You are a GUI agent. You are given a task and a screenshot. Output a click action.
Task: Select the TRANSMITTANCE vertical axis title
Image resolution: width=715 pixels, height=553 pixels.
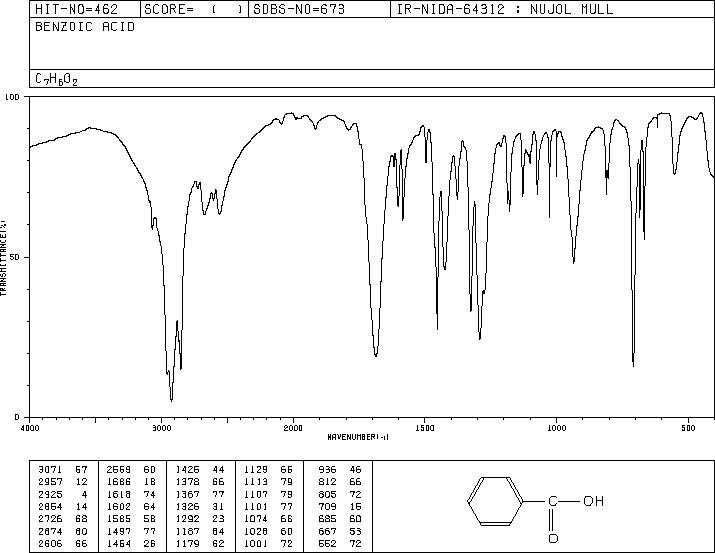coord(3,258)
